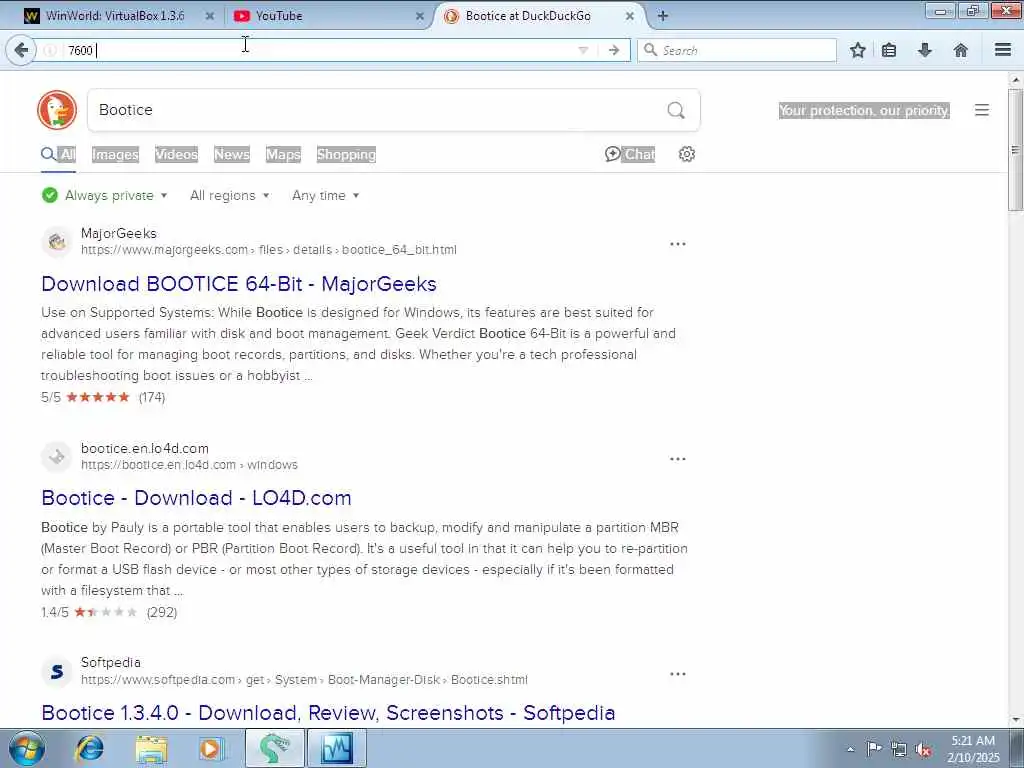Viewport: 1024px width, 768px height.
Task: Click the bootice.en.lo4d.com favicon
Action: (57, 456)
